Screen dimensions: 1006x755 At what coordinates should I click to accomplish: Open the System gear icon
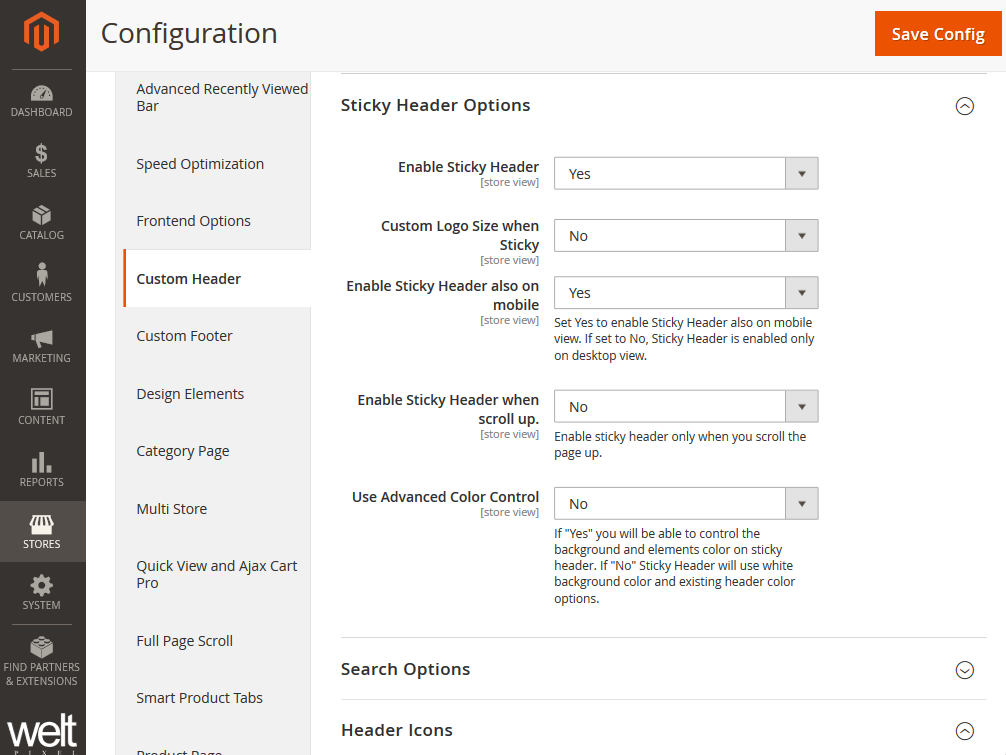point(42,585)
